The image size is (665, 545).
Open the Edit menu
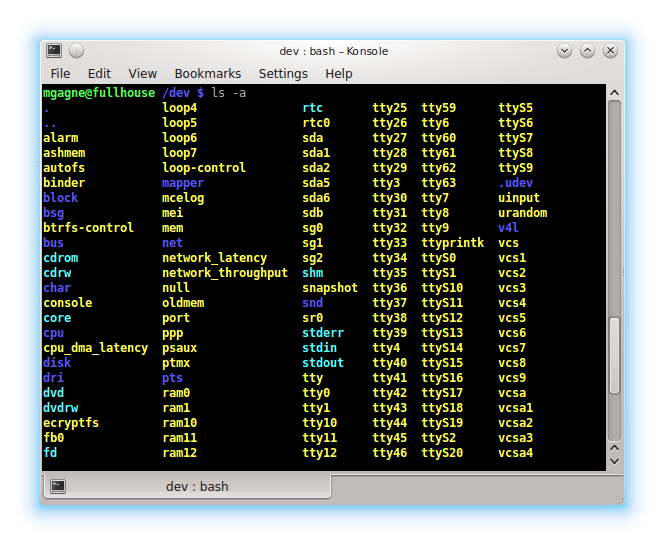tap(99, 73)
